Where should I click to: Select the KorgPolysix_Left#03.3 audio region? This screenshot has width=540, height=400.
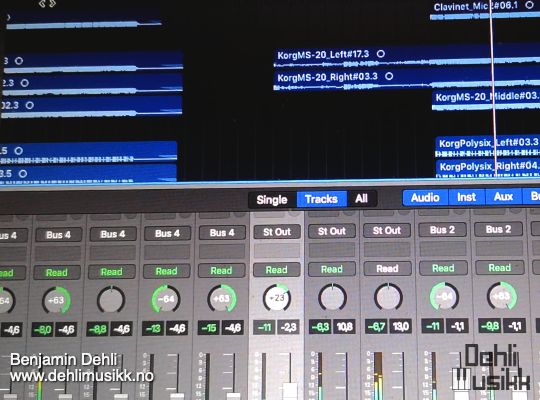click(x=488, y=147)
